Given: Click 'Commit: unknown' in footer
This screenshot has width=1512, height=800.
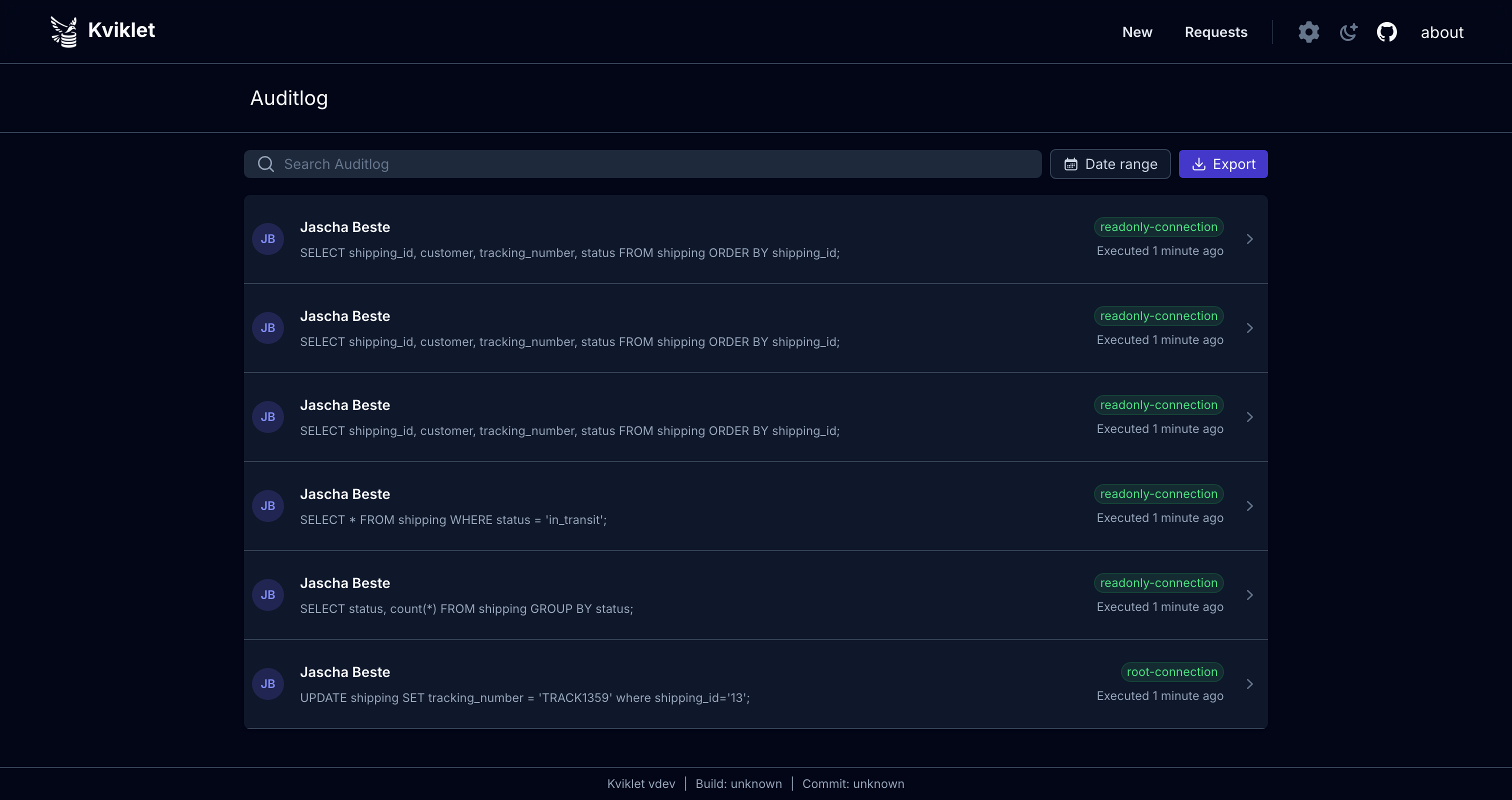Looking at the screenshot, I should [x=853, y=783].
